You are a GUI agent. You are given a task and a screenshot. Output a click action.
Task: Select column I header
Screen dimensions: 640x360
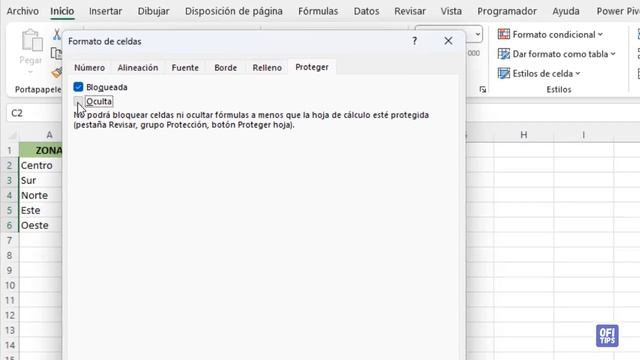[584, 135]
